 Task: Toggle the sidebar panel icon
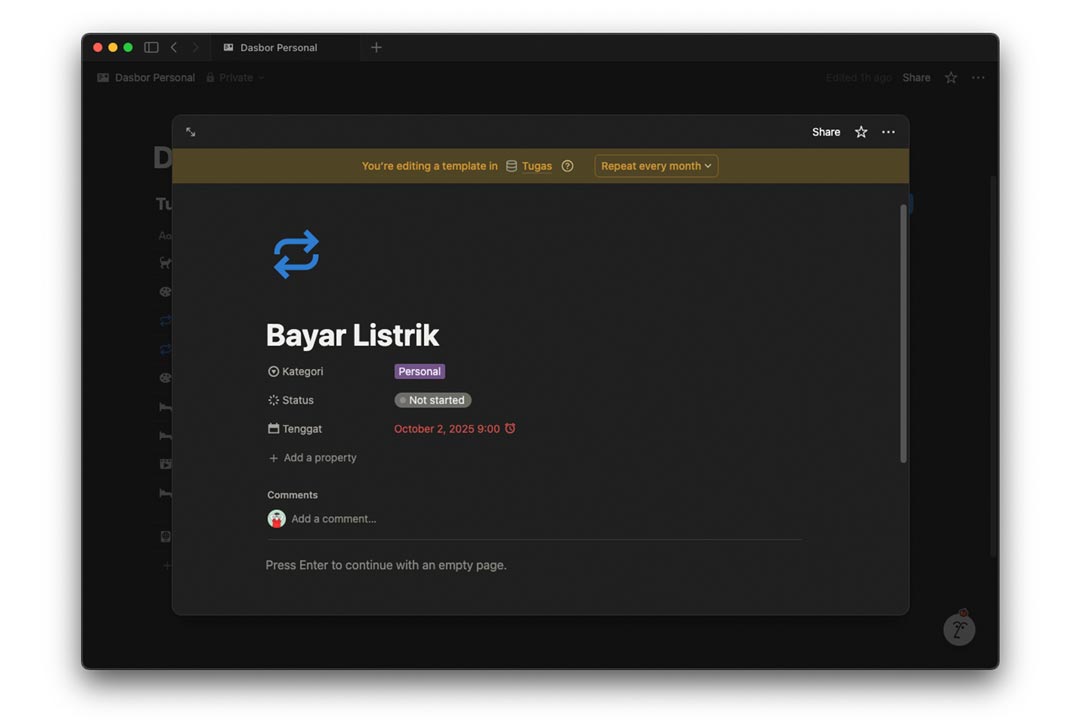[x=151, y=47]
